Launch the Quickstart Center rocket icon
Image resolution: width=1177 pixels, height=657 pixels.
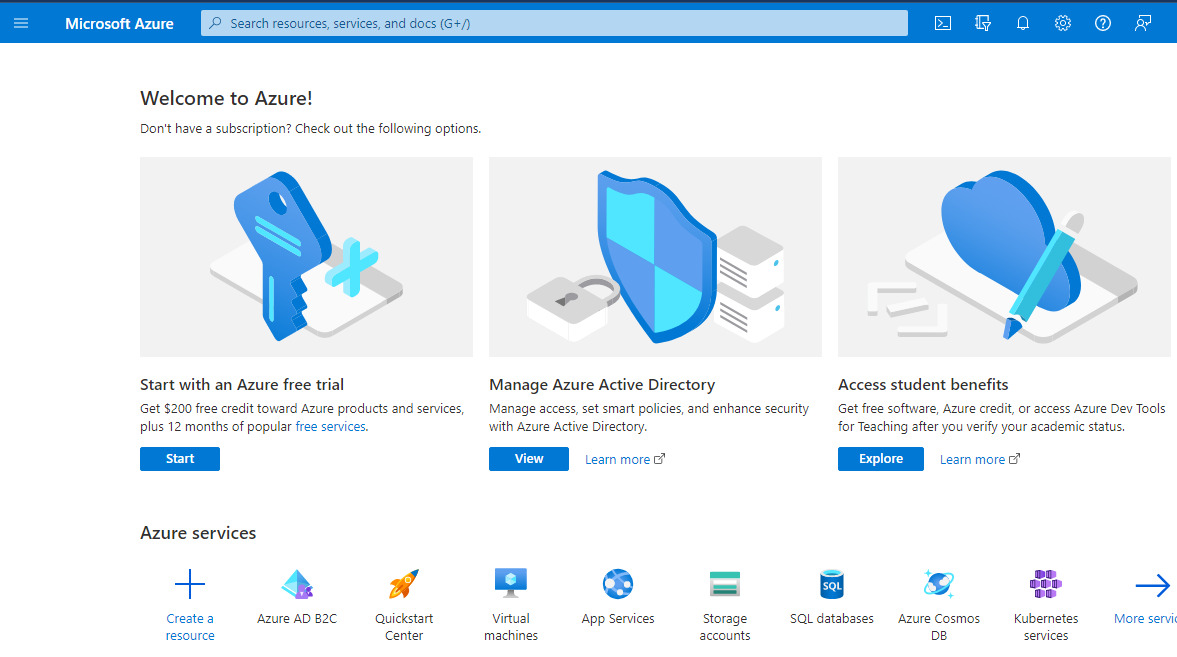404,584
